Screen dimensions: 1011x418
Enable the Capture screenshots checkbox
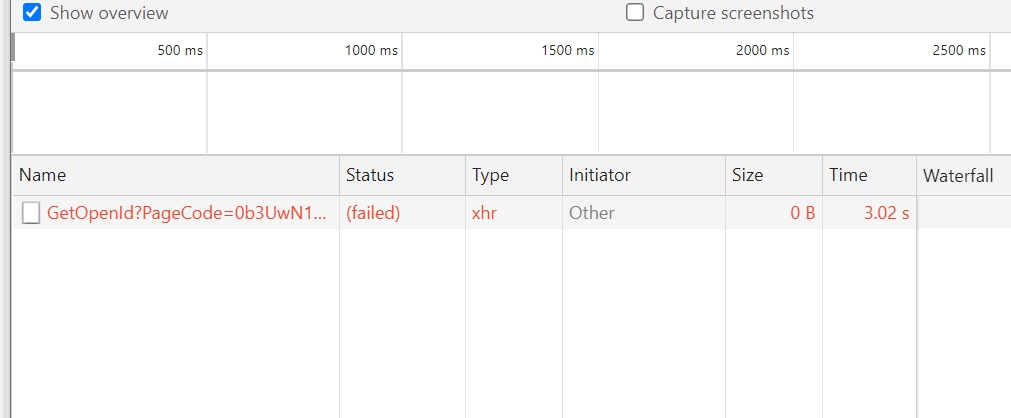click(x=635, y=13)
